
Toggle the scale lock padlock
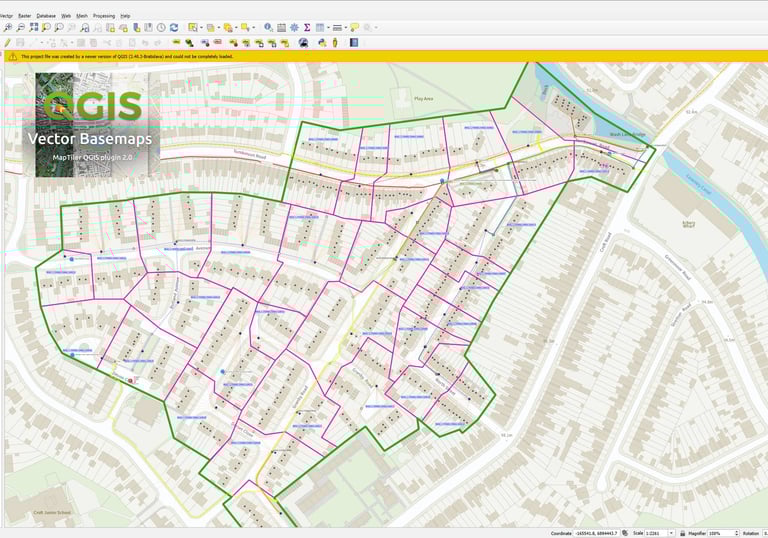point(683,533)
